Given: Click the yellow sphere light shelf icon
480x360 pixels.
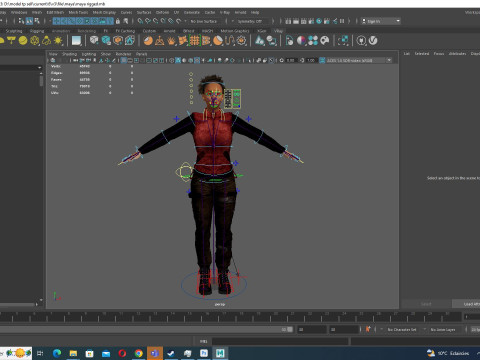Looking at the screenshot, I should click(23, 41).
